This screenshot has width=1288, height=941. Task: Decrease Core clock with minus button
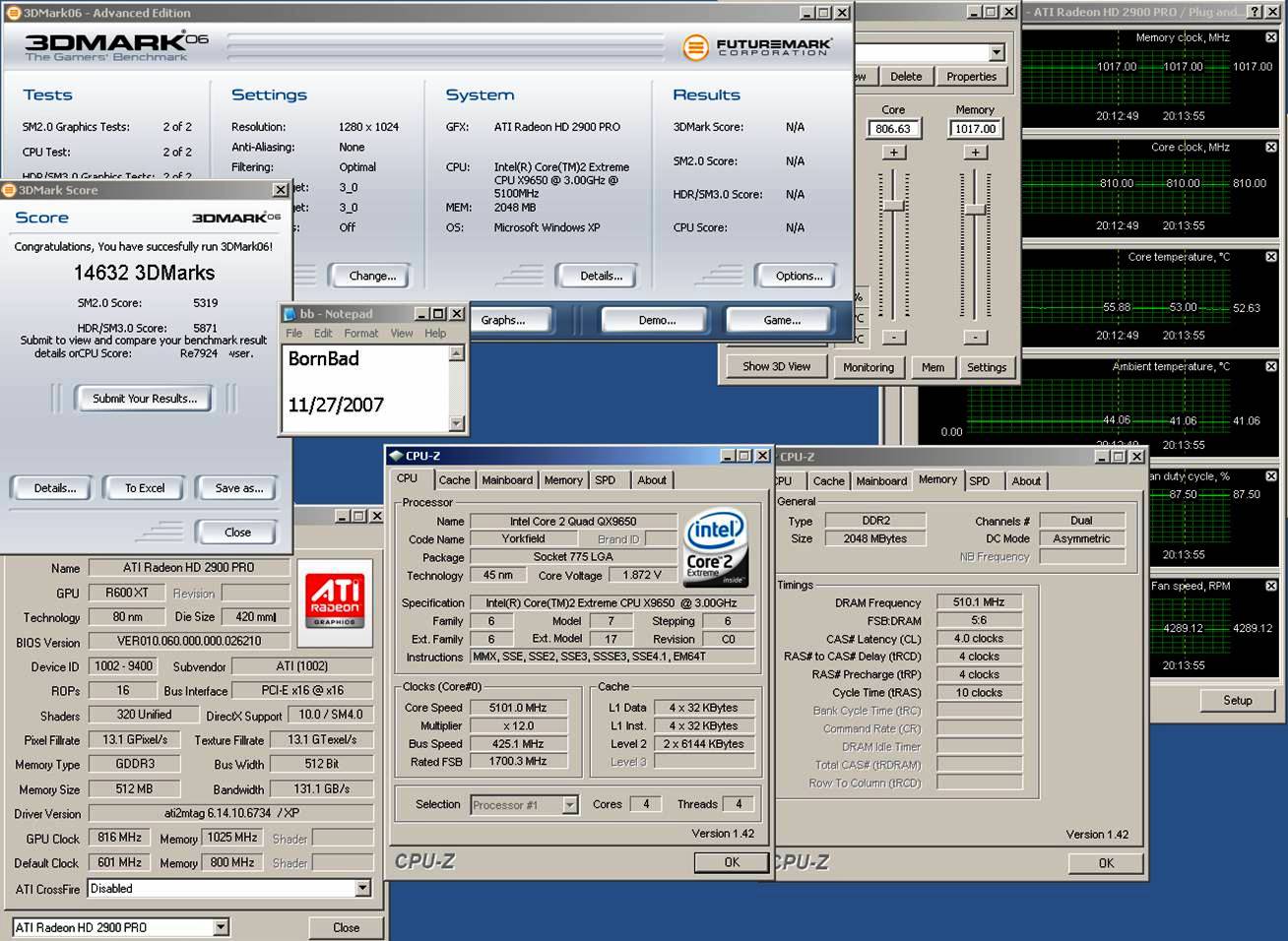tap(893, 337)
